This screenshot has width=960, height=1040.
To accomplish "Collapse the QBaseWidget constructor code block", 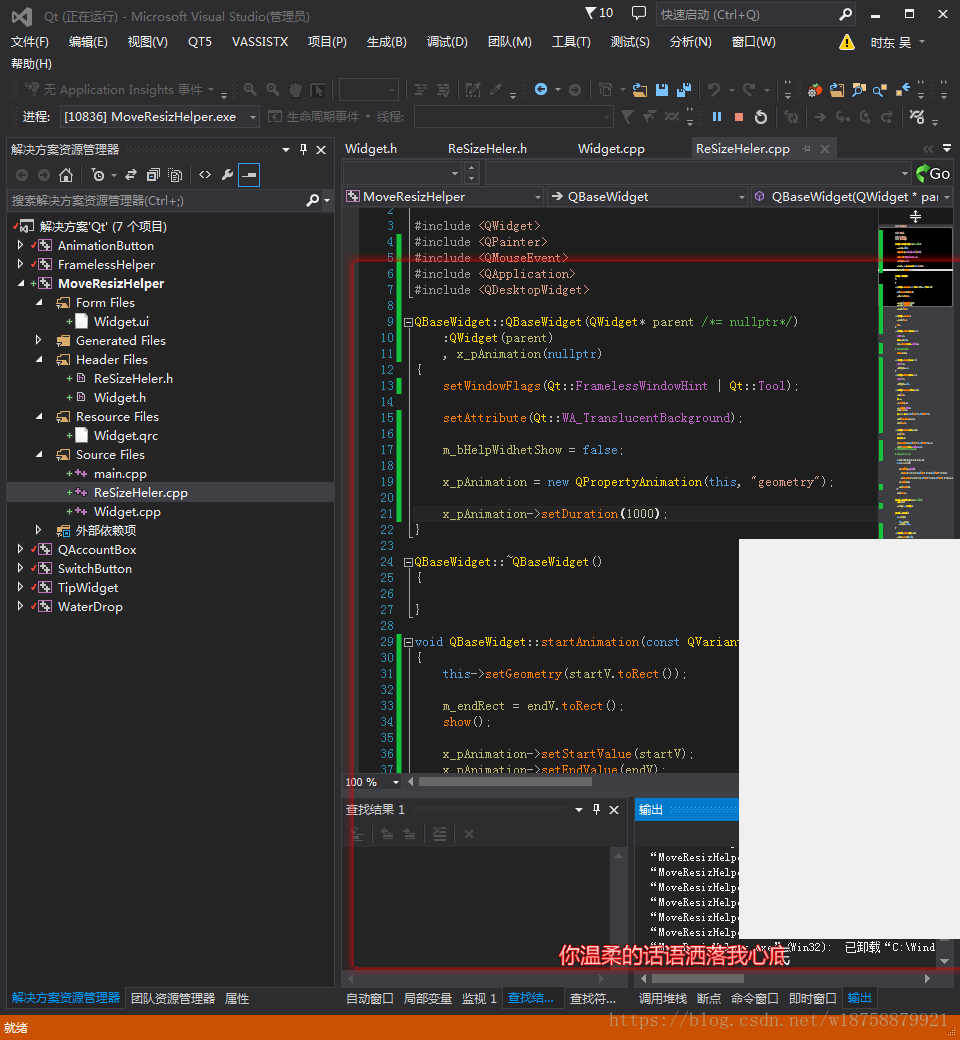I will [408, 322].
